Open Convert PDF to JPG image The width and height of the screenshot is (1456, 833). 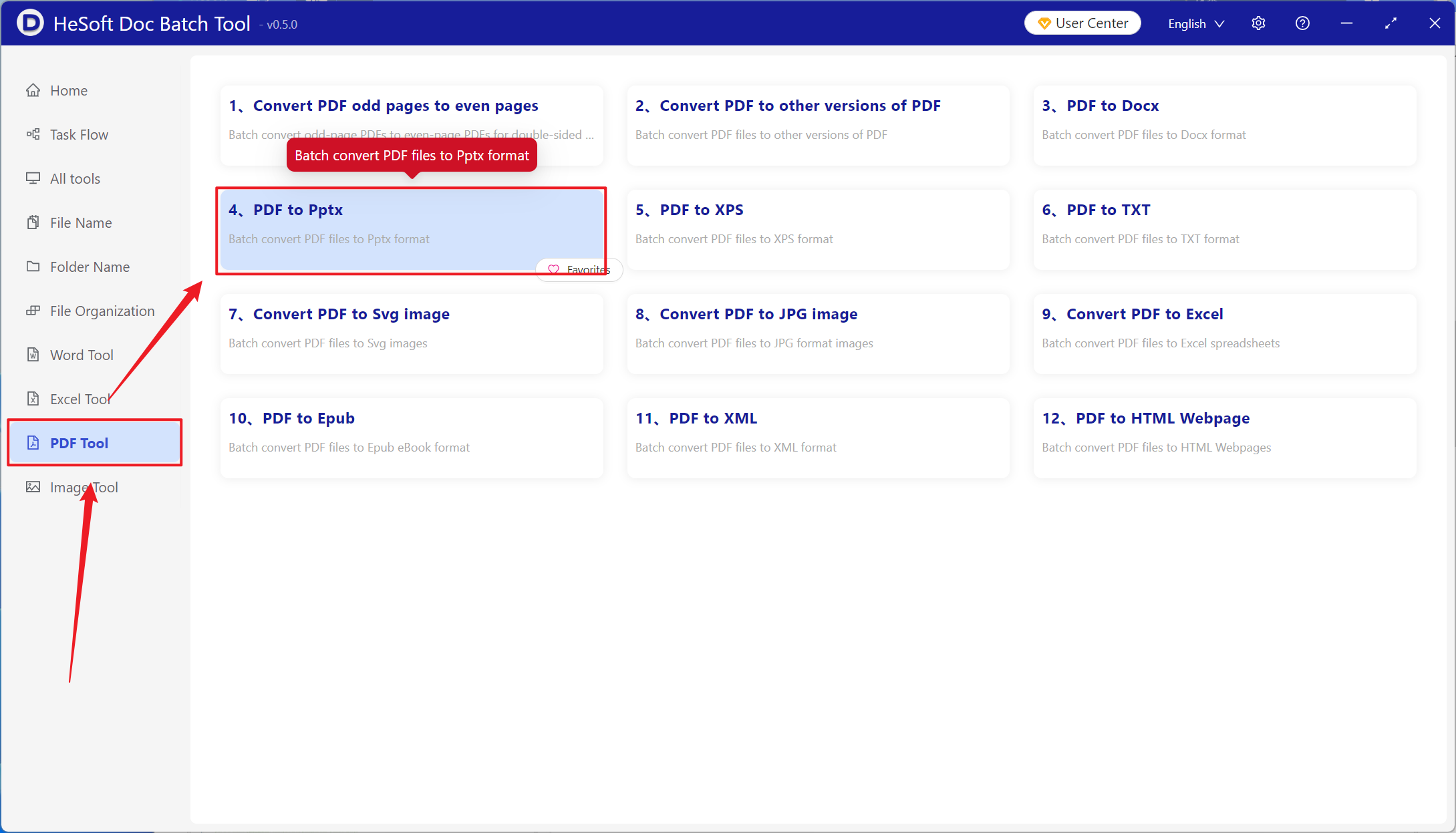[818, 333]
